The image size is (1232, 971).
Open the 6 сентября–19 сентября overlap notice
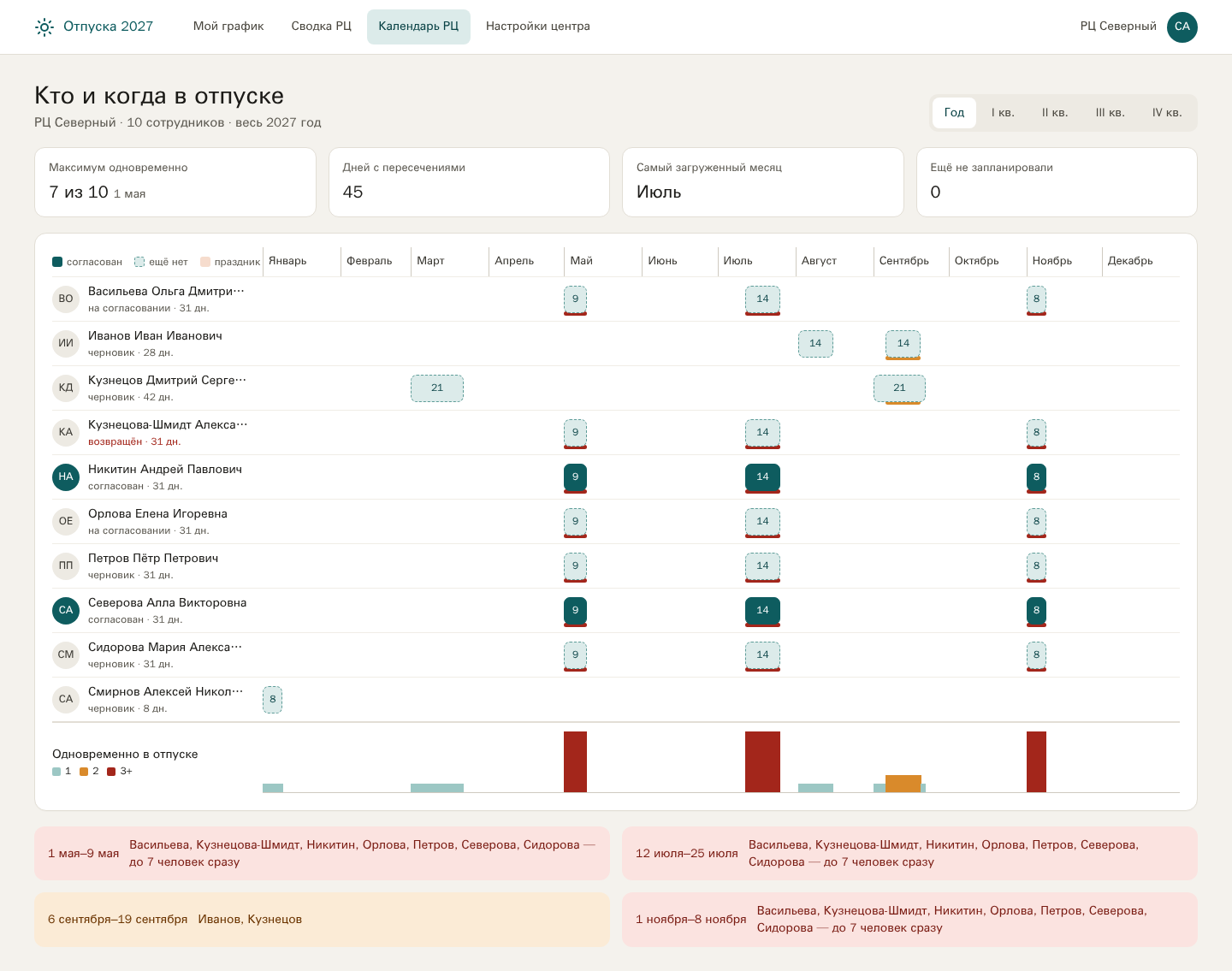point(322,920)
